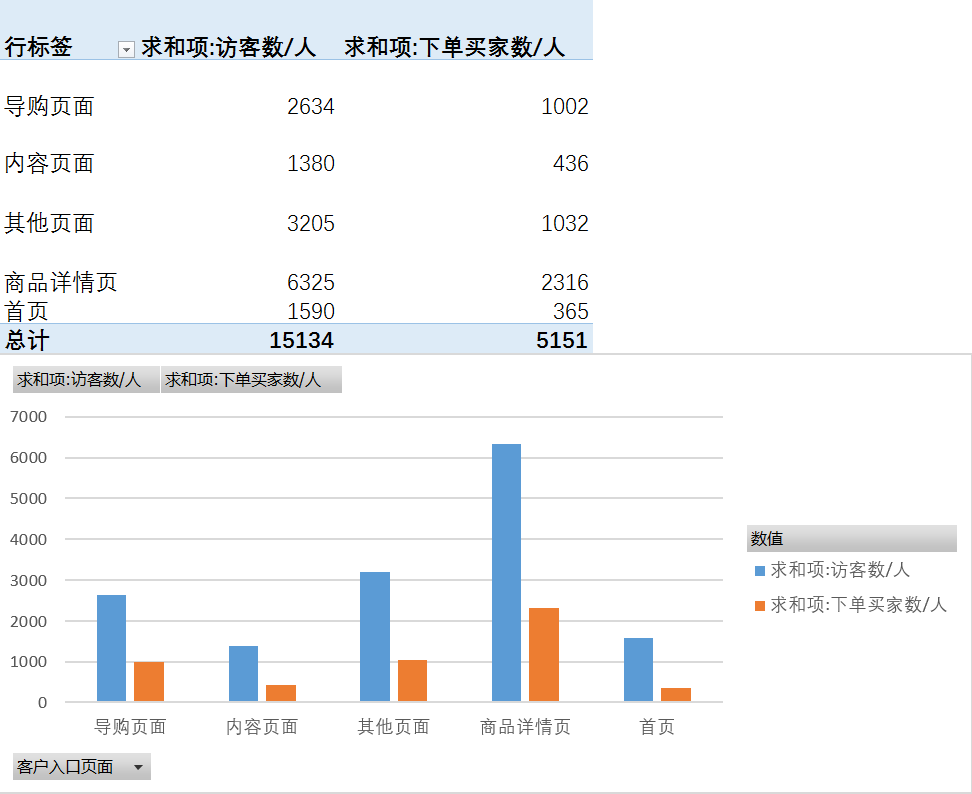Select orange legend swatch for 下单买家数
972x794 pixels.
tap(760, 605)
